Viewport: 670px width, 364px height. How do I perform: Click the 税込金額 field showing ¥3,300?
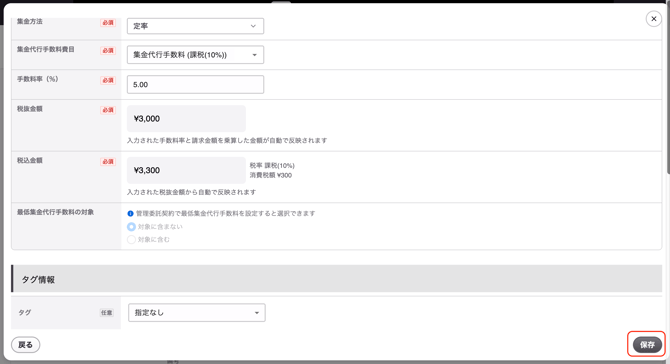pos(186,170)
